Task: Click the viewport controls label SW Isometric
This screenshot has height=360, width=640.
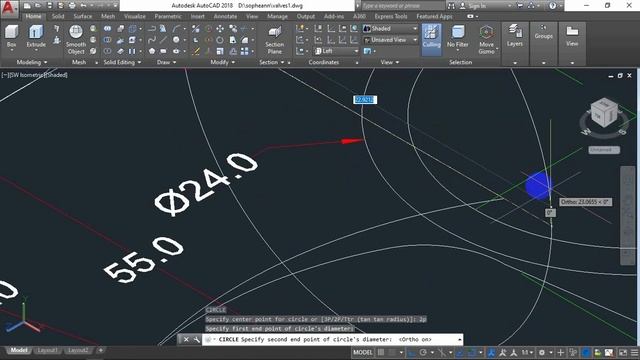Action: point(27,75)
